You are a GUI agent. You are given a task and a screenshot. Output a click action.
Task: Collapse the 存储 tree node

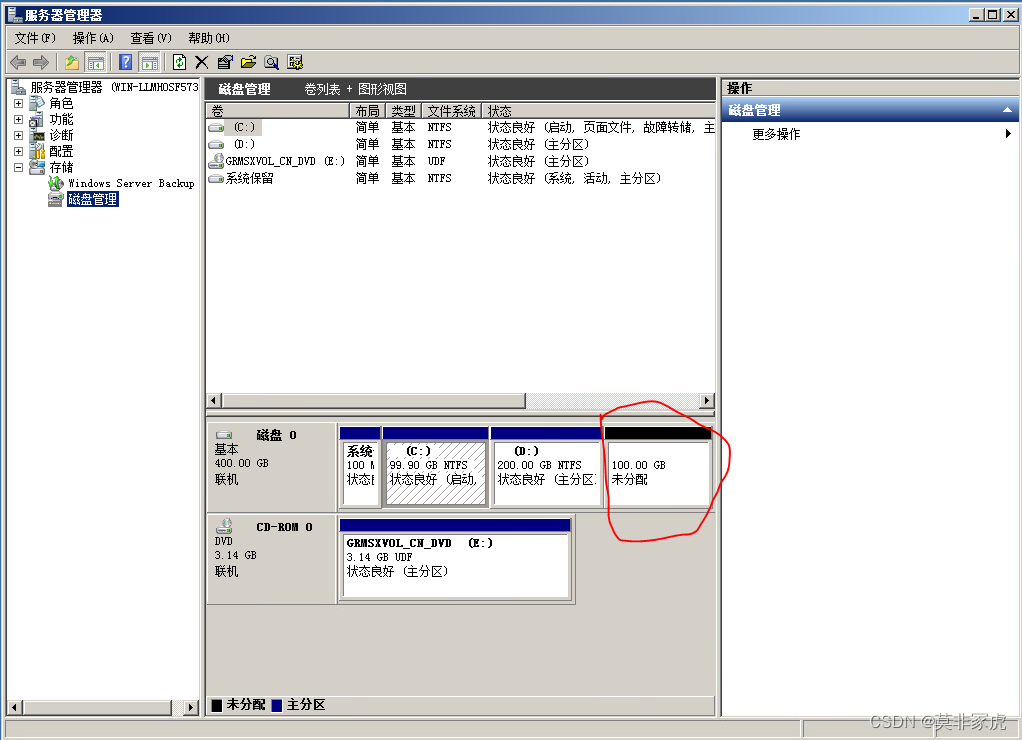pos(18,168)
